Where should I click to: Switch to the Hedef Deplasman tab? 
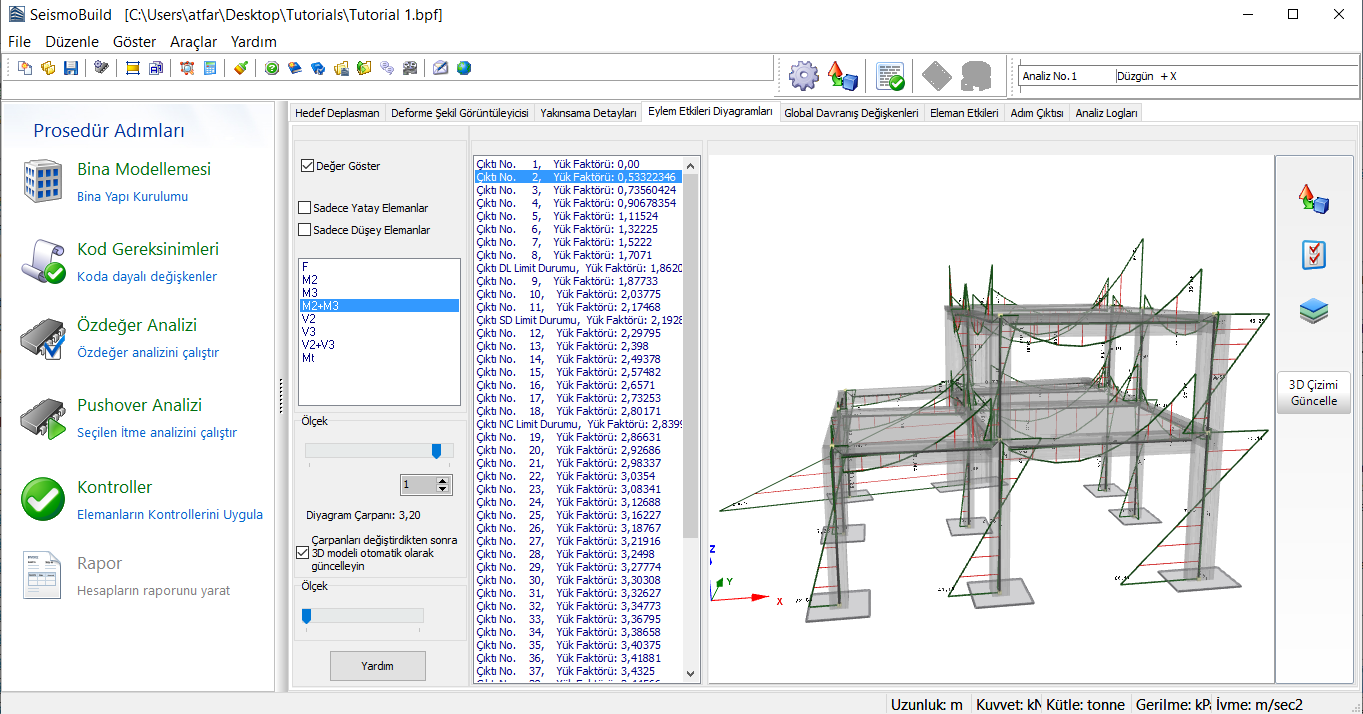point(337,113)
